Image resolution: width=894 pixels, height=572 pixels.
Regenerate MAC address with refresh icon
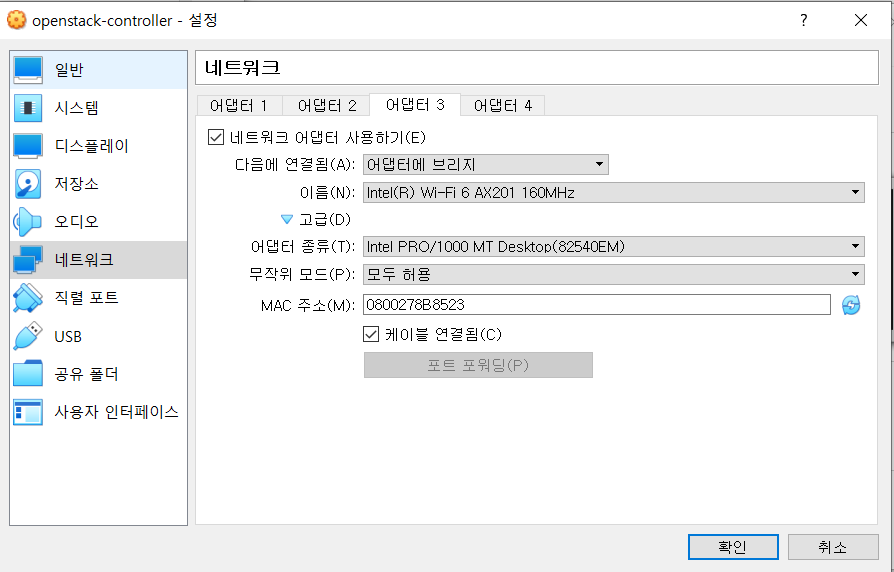(x=851, y=305)
